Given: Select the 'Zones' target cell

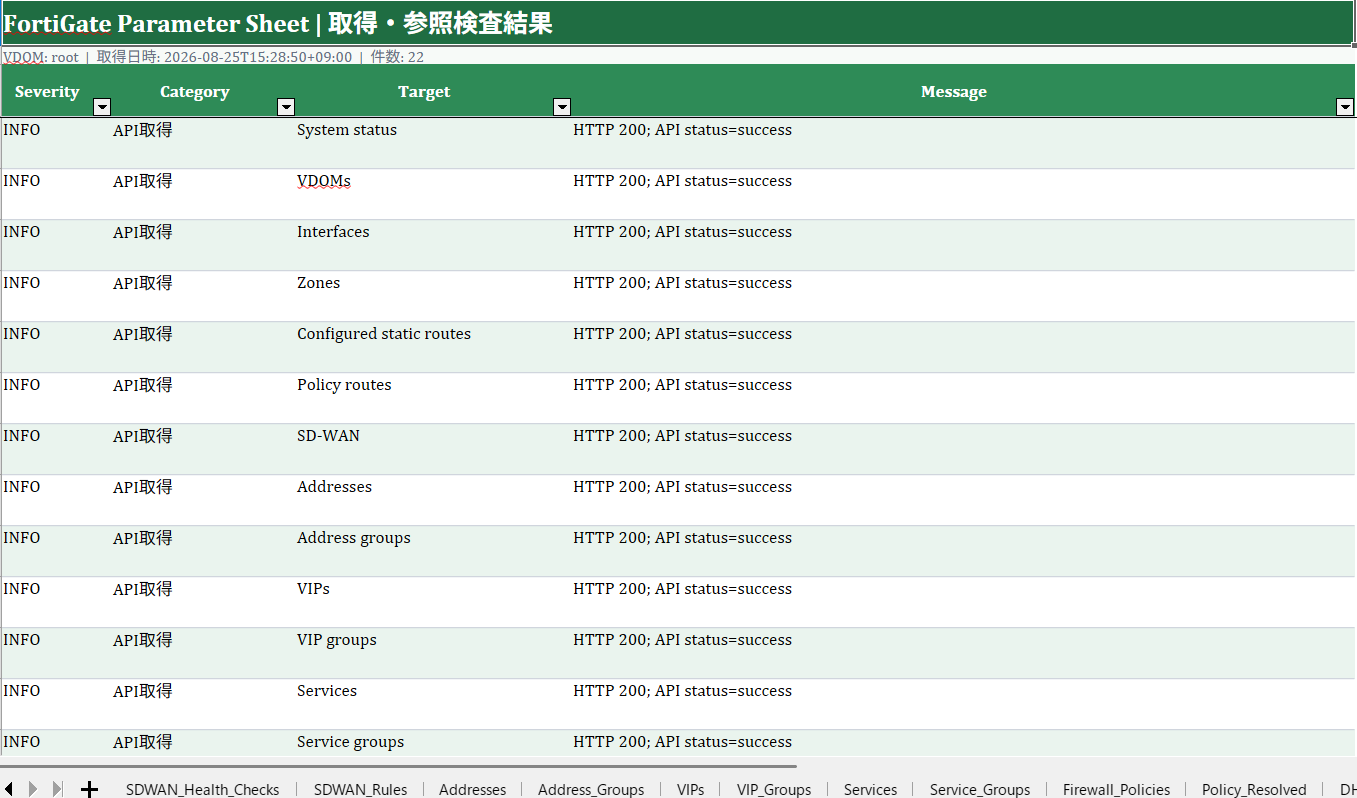Looking at the screenshot, I should point(433,296).
